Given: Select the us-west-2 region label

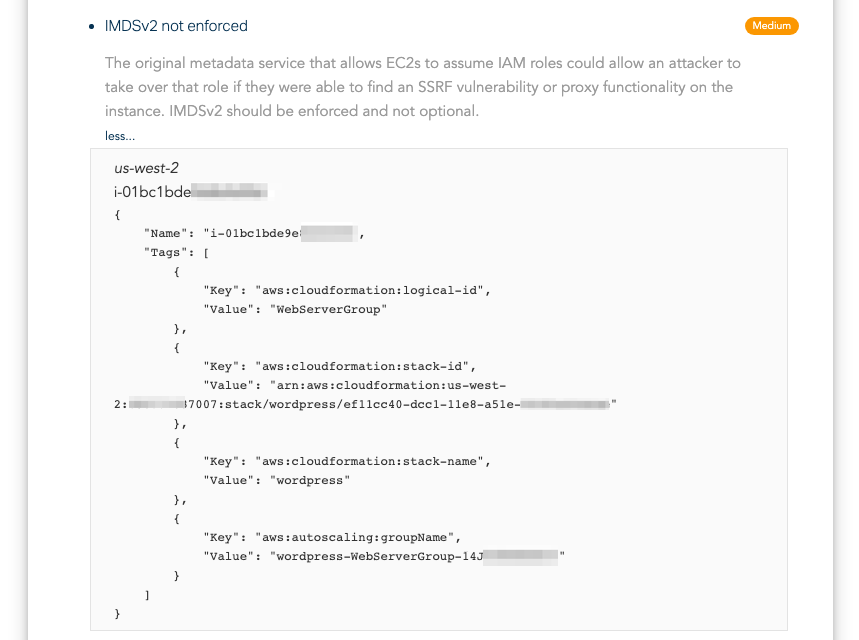Looking at the screenshot, I should pos(146,168).
